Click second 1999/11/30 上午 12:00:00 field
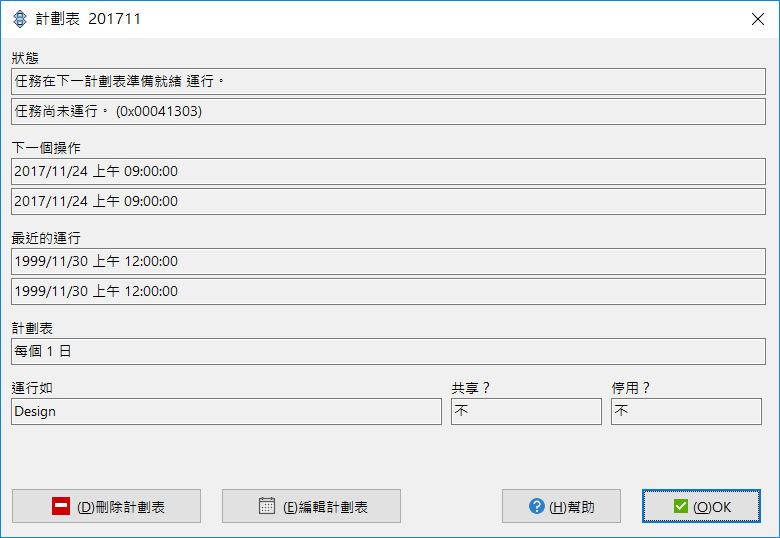Screen dimensions: 780x538 (x=388, y=291)
